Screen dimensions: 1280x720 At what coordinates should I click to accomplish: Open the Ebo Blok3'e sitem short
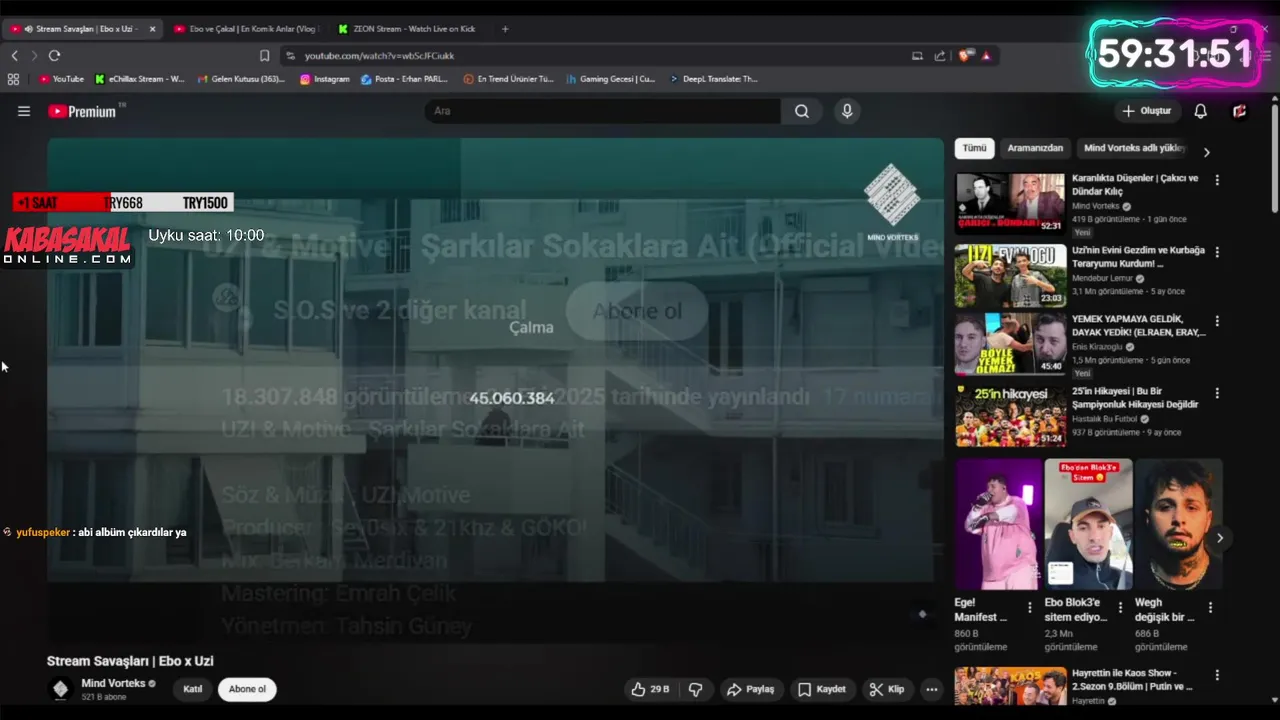[x=1088, y=524]
